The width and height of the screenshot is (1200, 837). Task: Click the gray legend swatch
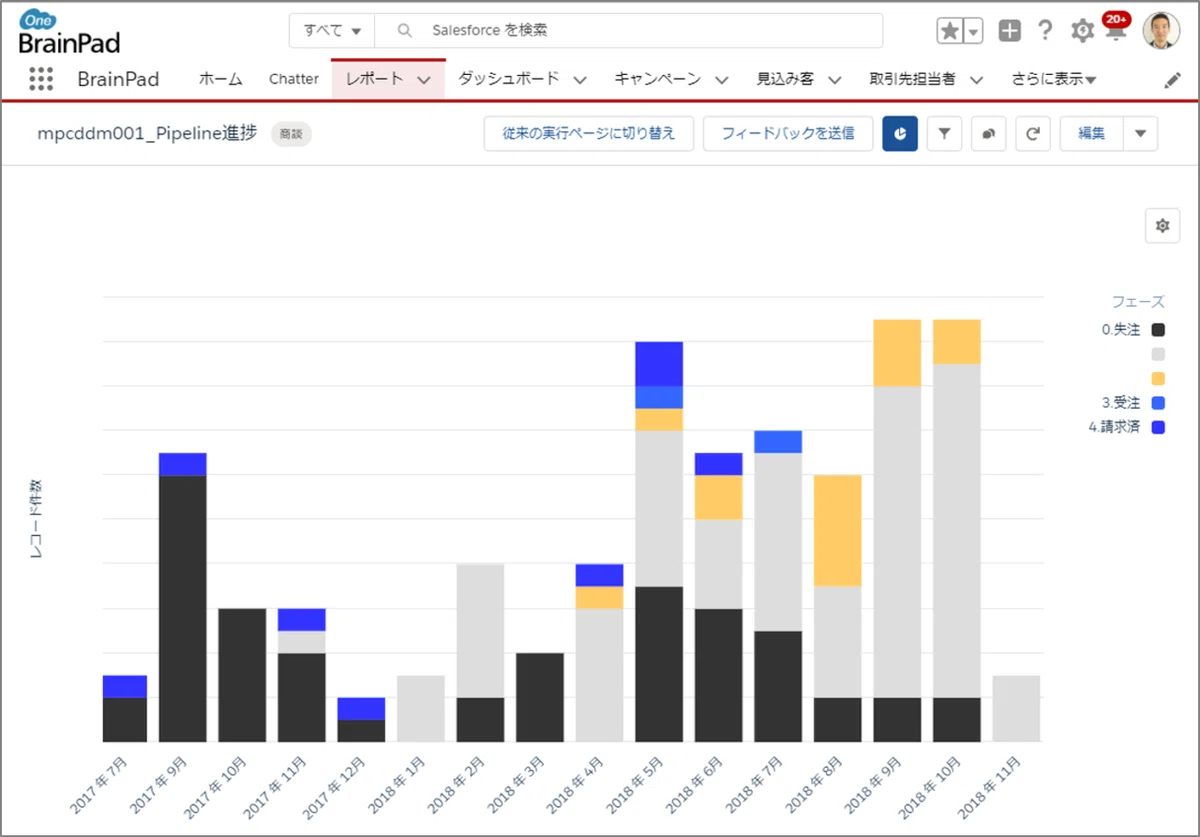[1158, 354]
